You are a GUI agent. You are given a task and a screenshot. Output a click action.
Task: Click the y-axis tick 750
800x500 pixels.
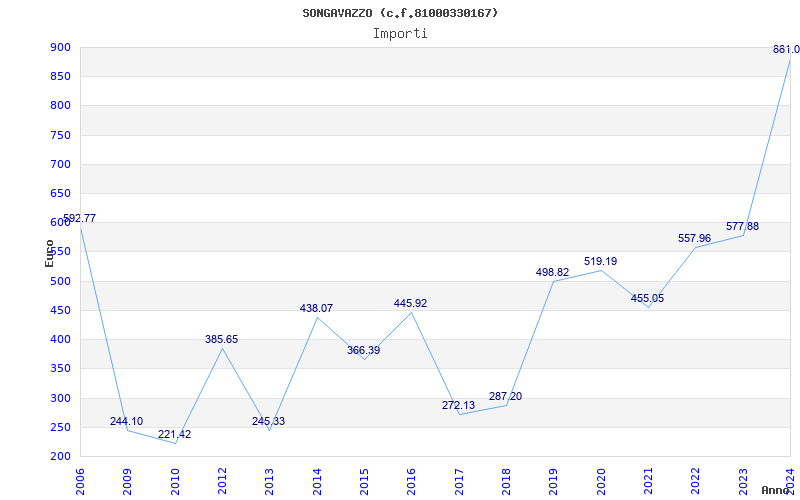coord(60,135)
